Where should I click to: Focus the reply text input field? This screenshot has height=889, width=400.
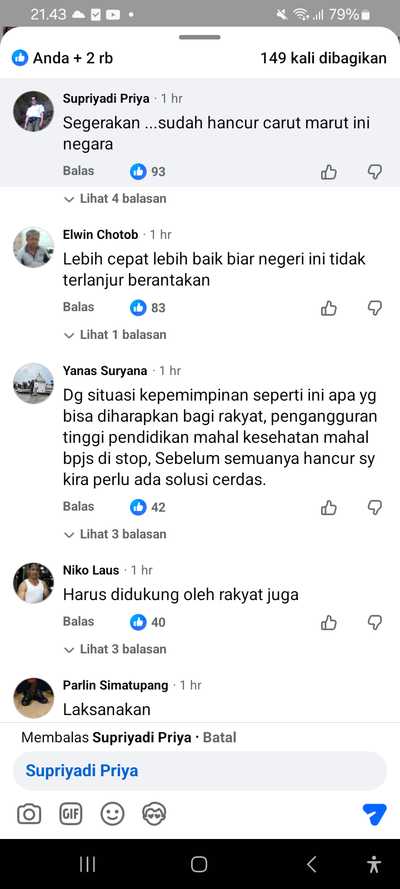pyautogui.click(x=200, y=771)
